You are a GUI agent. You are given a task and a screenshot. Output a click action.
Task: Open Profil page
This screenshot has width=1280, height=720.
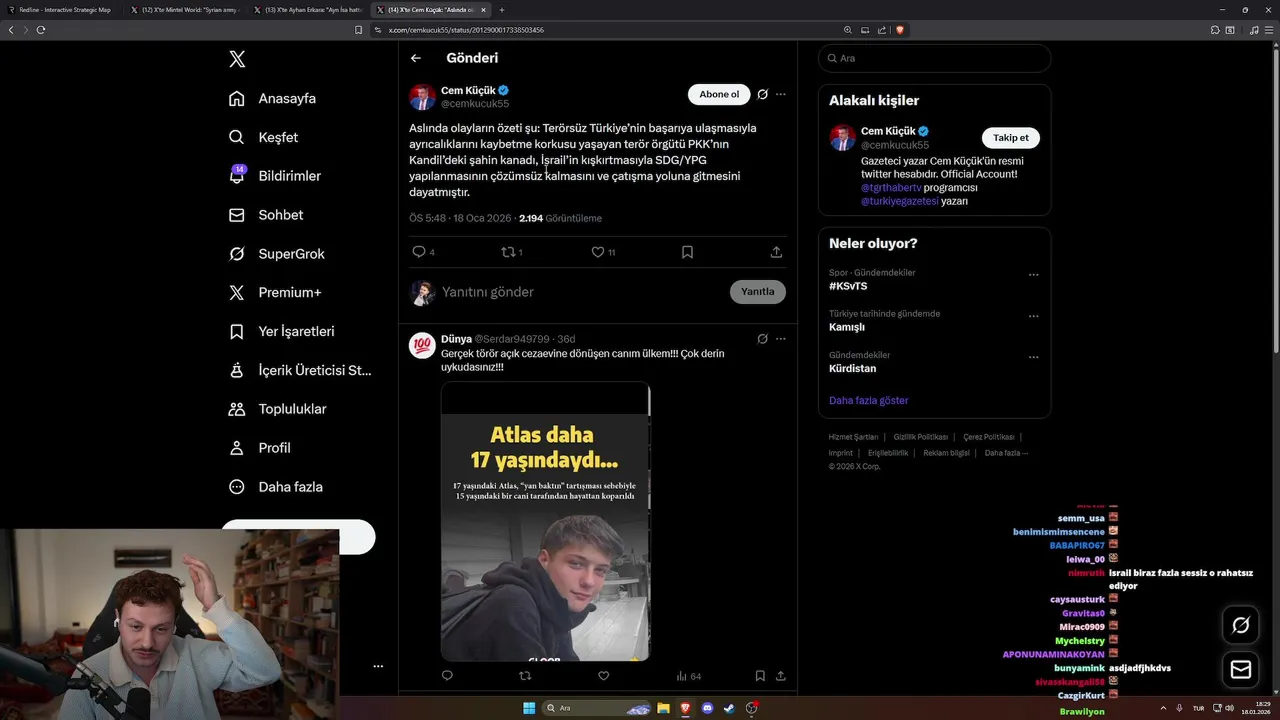(x=260, y=448)
